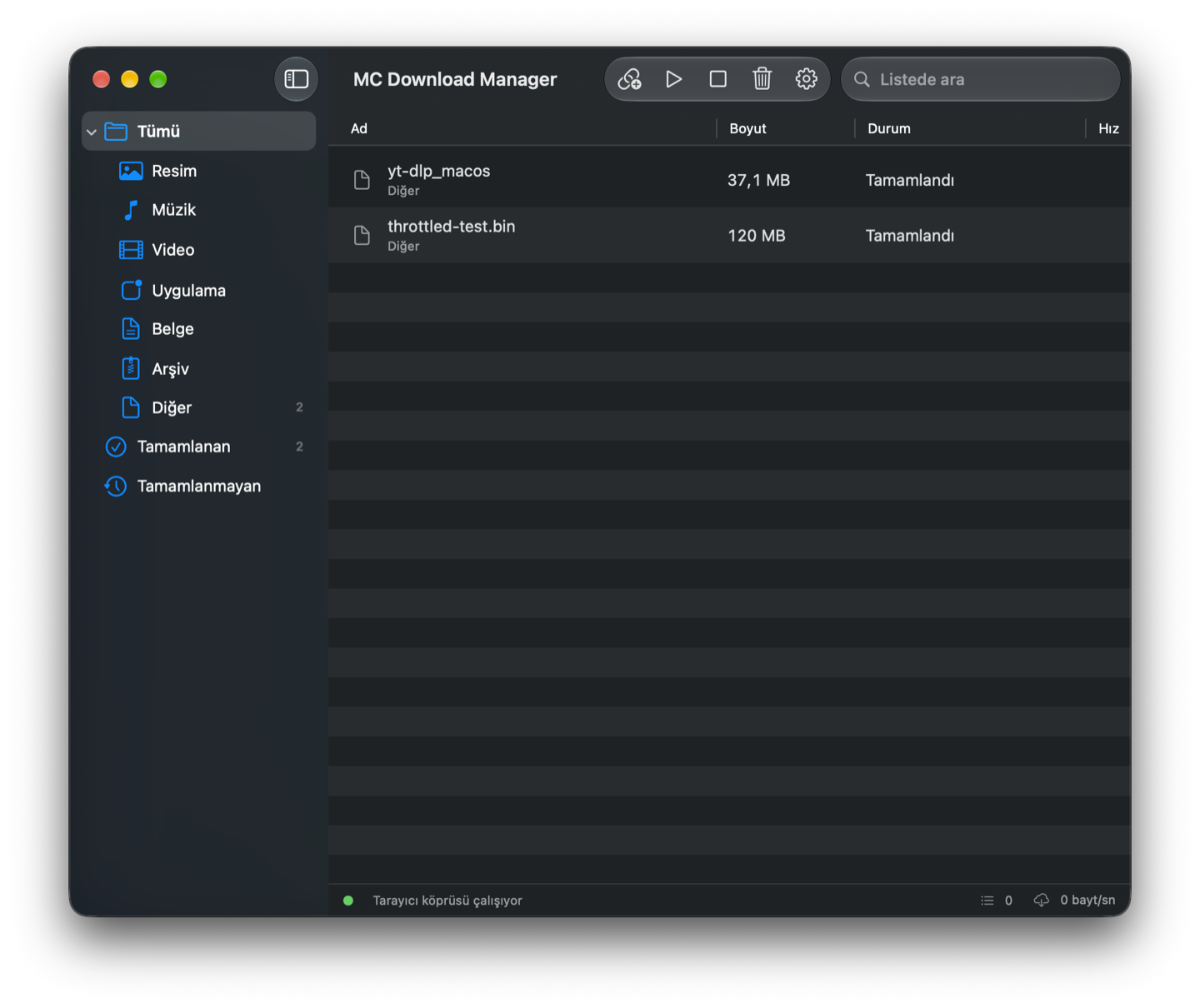Click Tamamlandı status of throttled-test.bin
Image resolution: width=1200 pixels, height=1008 pixels.
click(910, 236)
